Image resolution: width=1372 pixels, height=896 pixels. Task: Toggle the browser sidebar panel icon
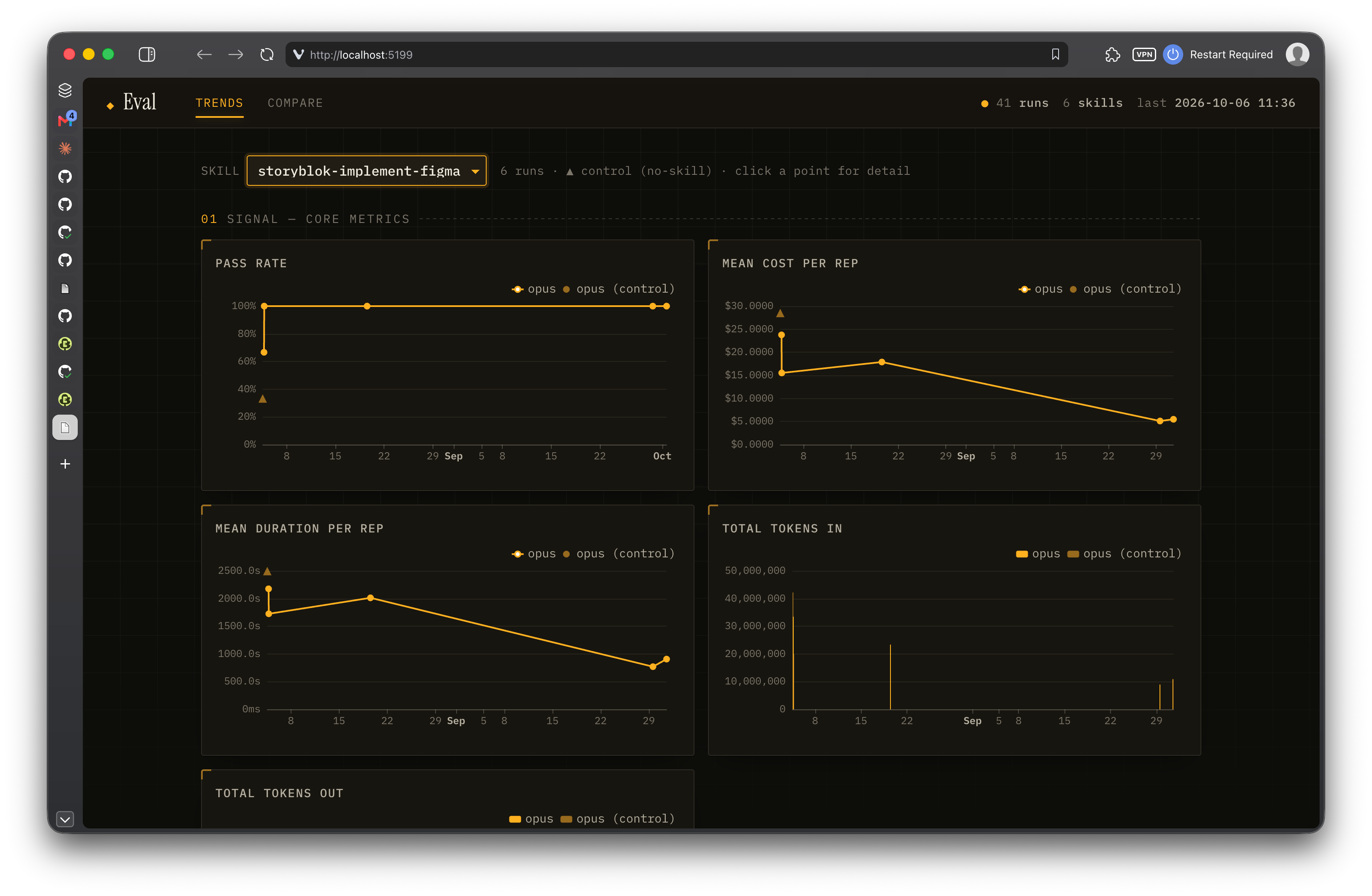[147, 55]
